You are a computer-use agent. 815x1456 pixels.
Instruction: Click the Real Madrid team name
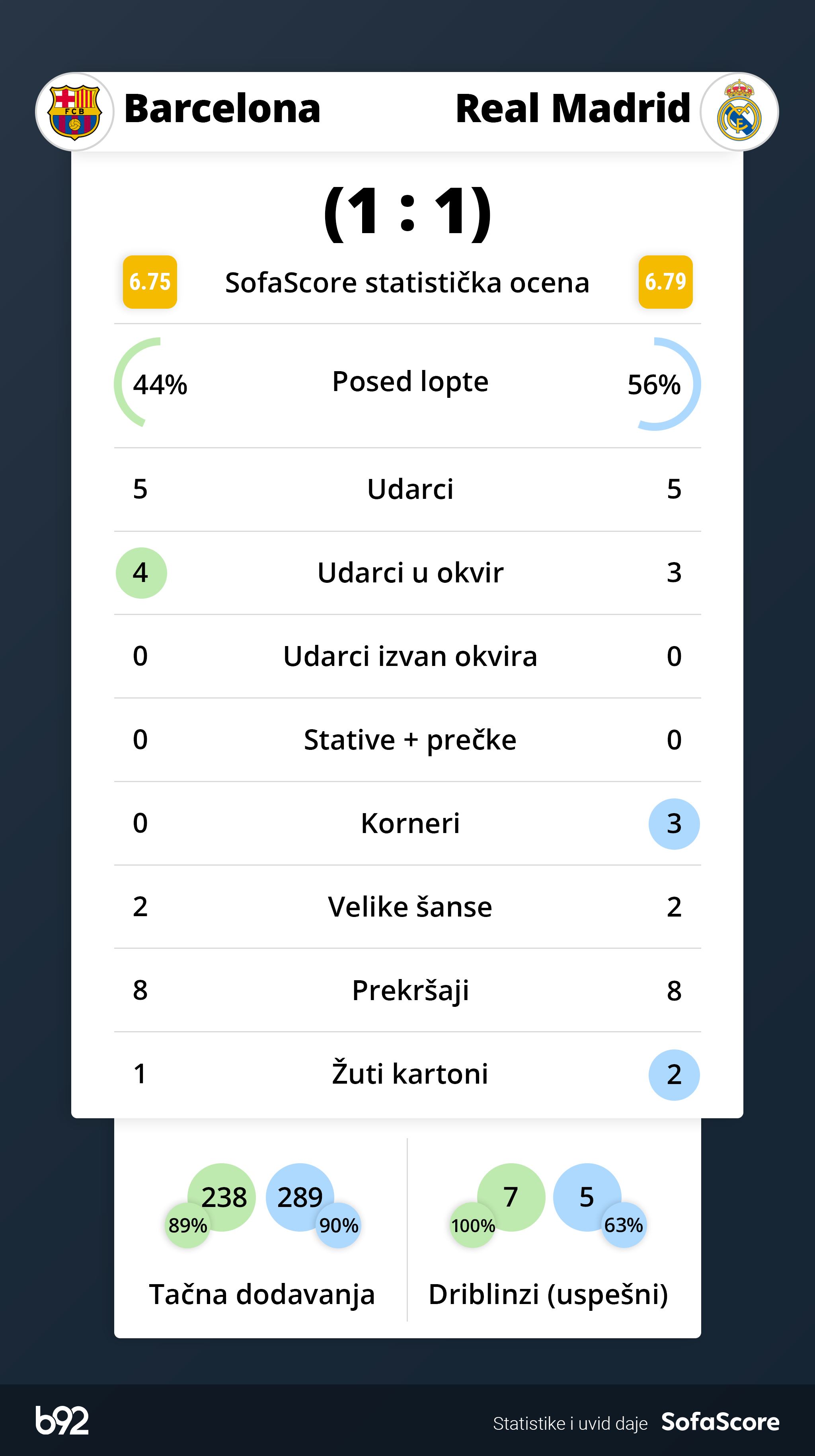tap(572, 109)
